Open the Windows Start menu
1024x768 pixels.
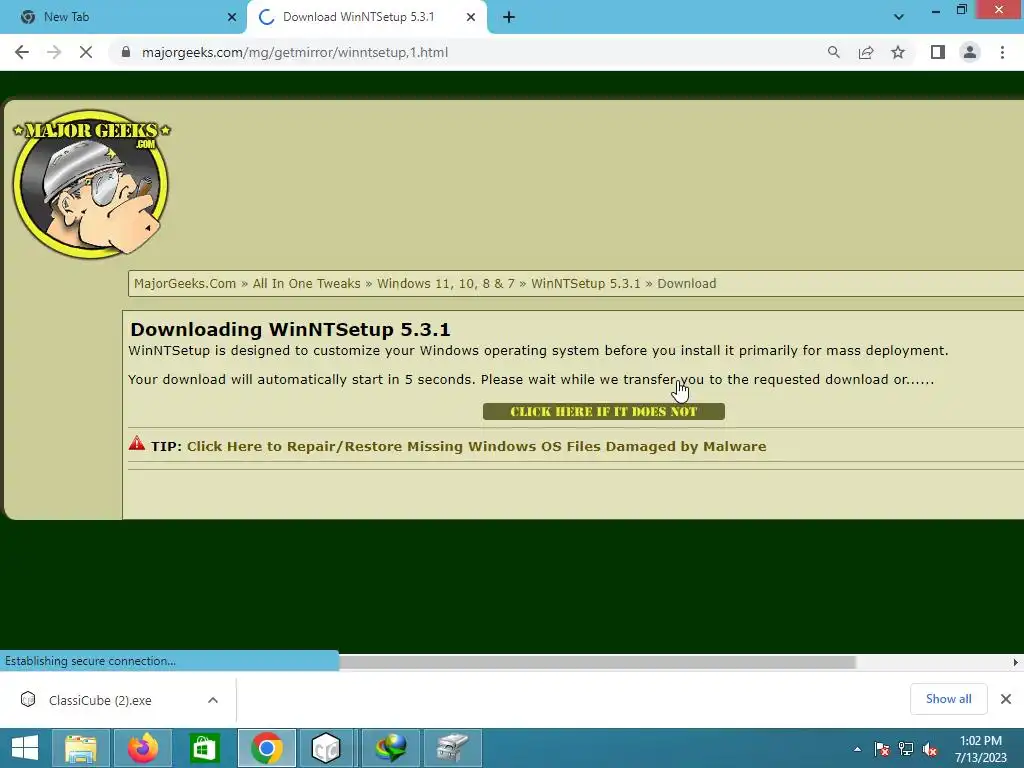[x=25, y=748]
